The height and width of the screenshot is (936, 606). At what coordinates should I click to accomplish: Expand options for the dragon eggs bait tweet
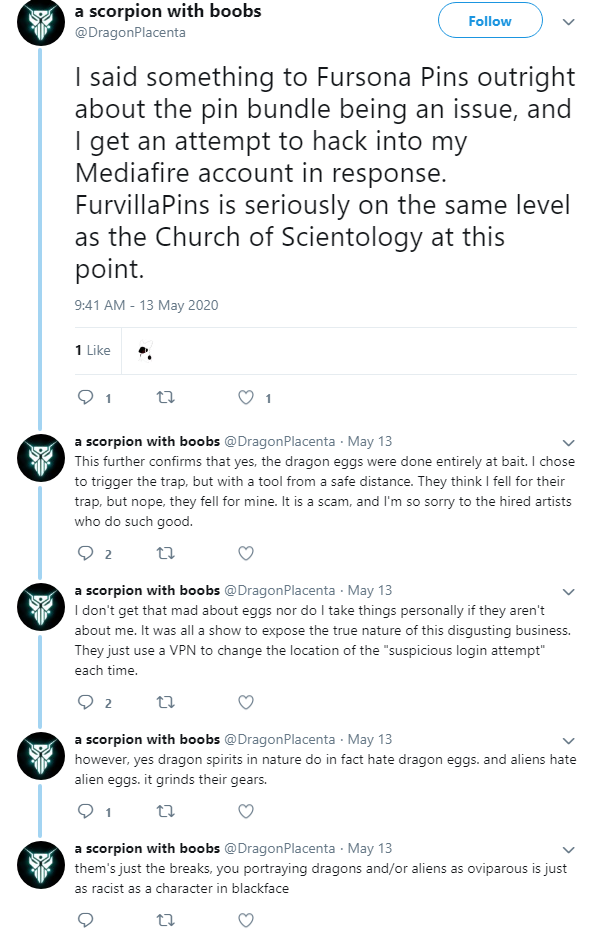tap(568, 442)
